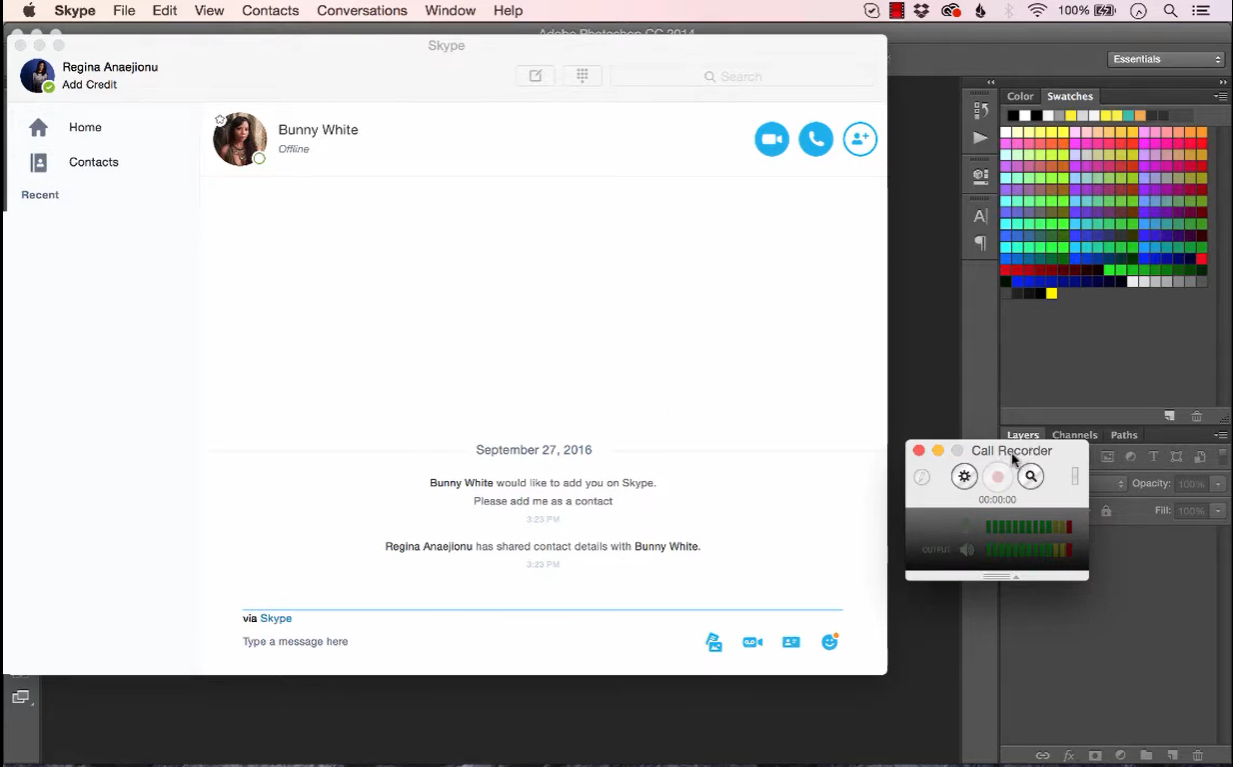The width and height of the screenshot is (1233, 767).
Task: Start a video call with Bunny White
Action: click(771, 139)
